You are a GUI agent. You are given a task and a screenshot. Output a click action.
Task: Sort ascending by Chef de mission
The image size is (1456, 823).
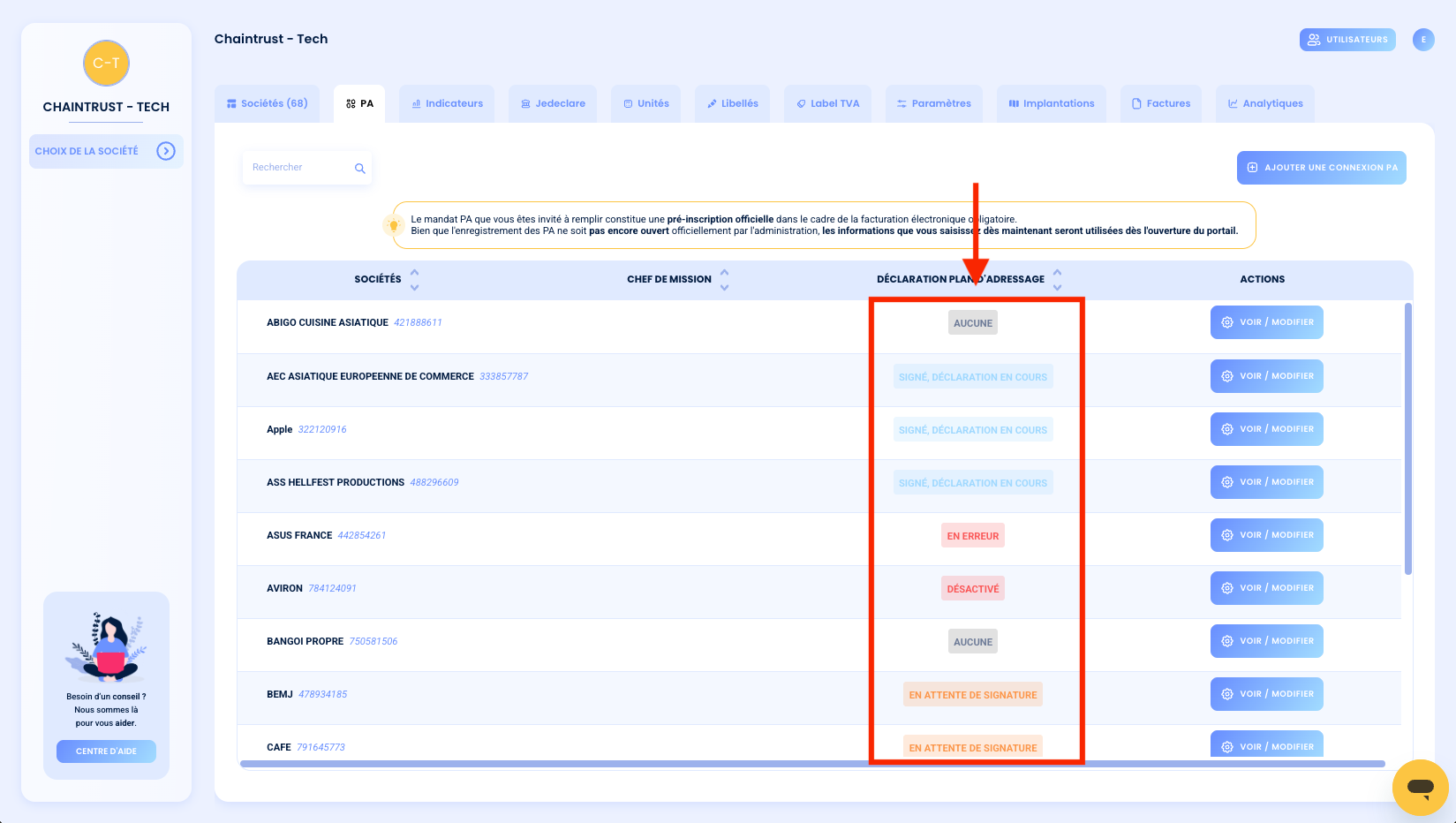(x=725, y=272)
